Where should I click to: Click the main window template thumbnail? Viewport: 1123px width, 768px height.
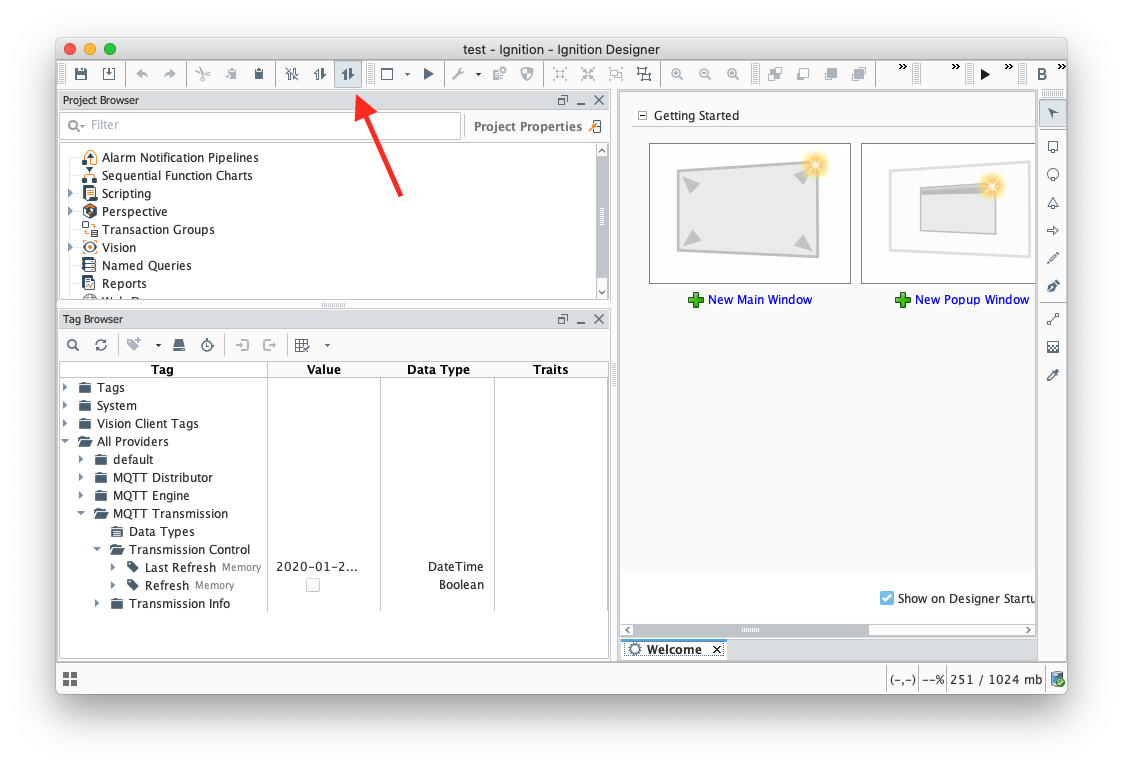pyautogui.click(x=750, y=213)
